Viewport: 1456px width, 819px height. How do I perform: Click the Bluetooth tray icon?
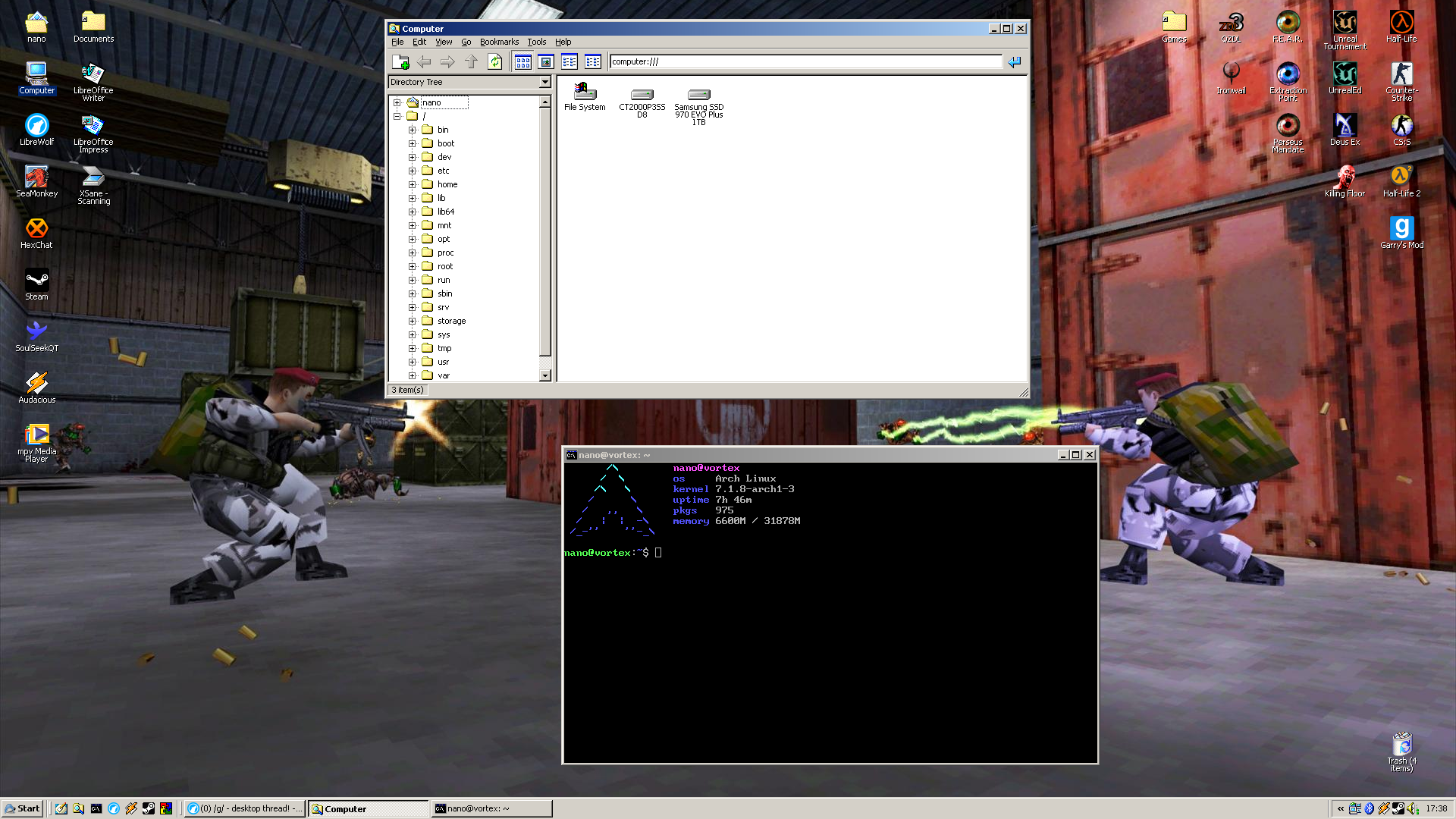coord(1370,808)
